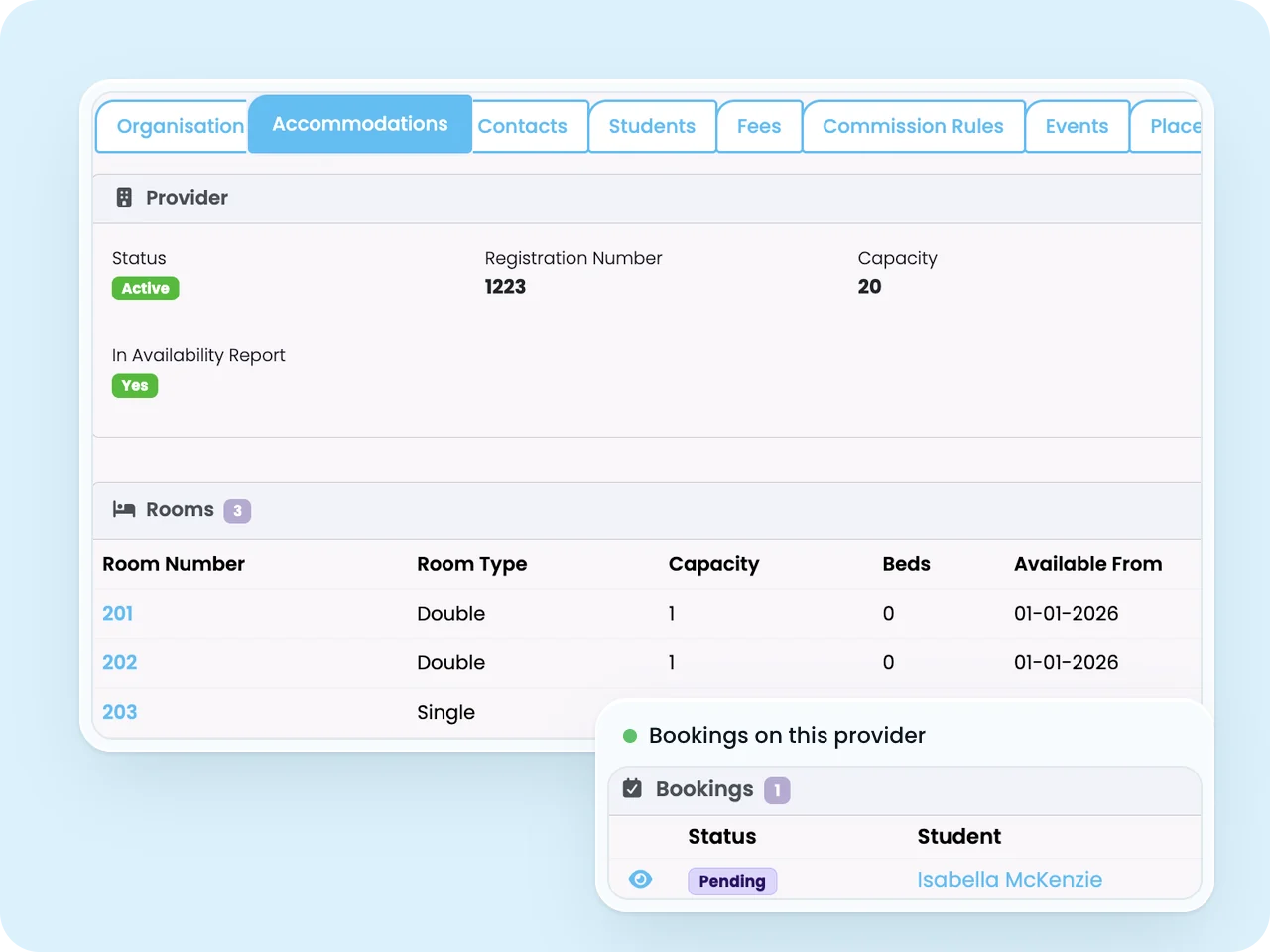1270x952 pixels.
Task: Click the Available From column header
Action: [x=1087, y=564]
